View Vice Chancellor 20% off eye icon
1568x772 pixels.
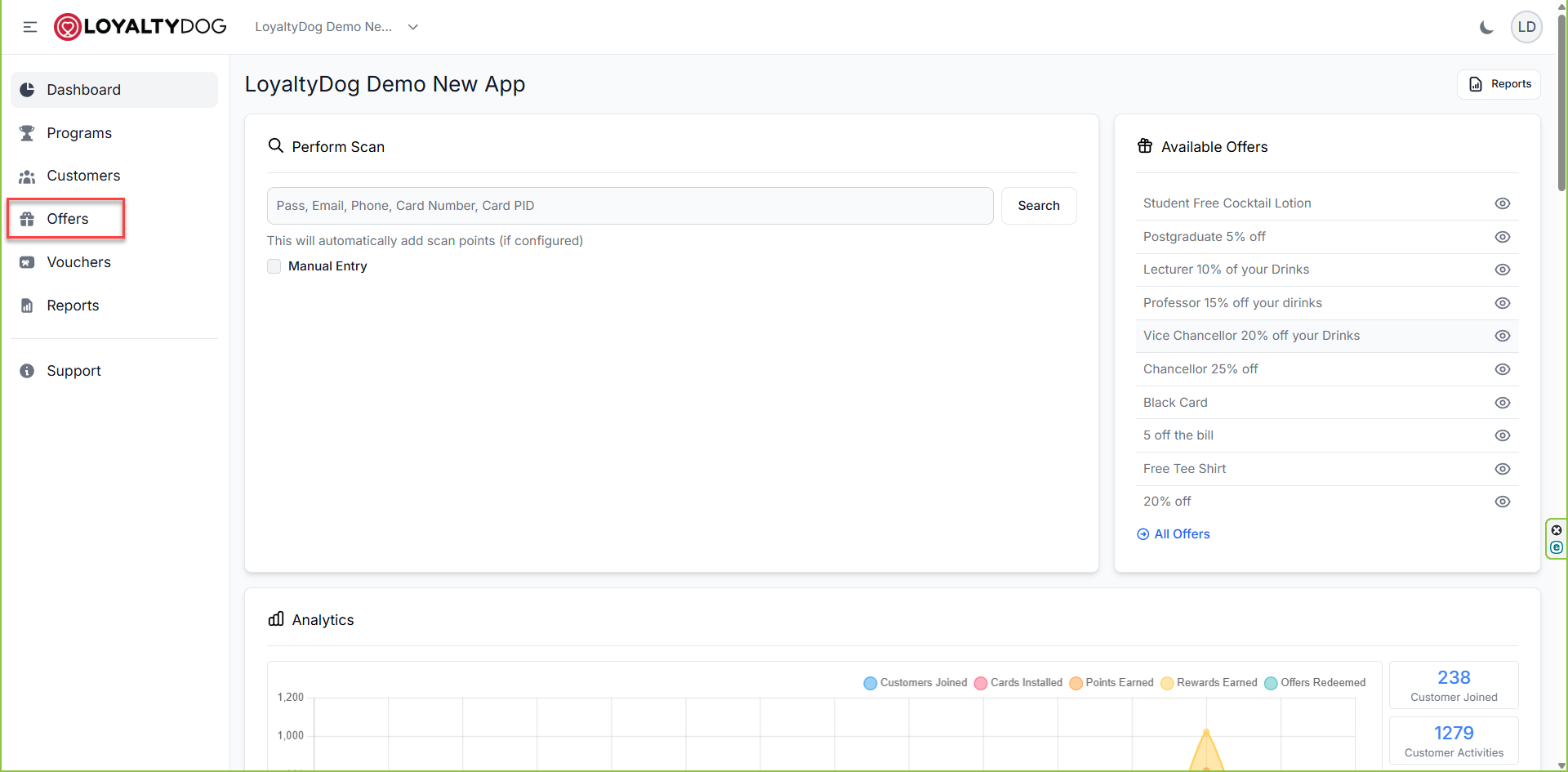click(1503, 336)
